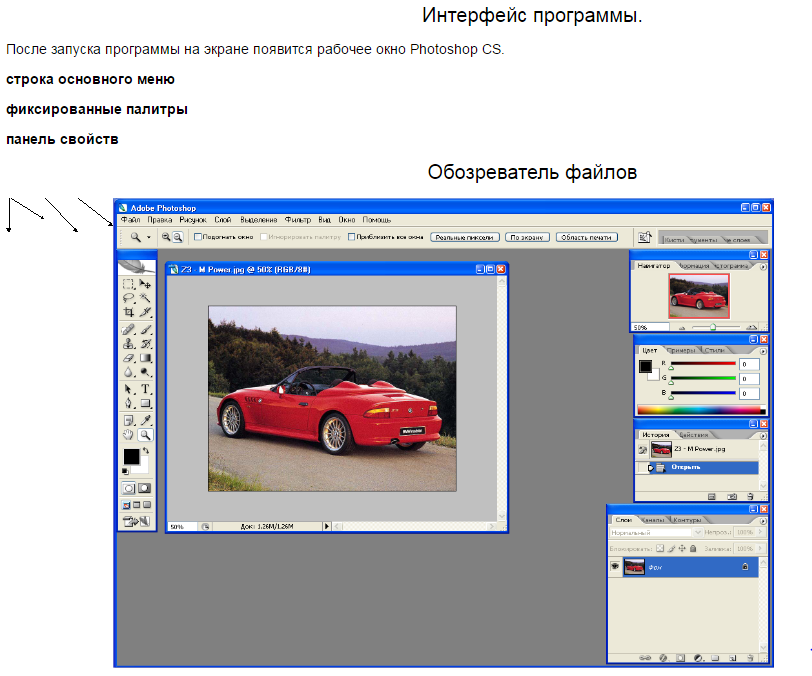
Task: Enable the 'Подогнать окно' checkbox
Action: coord(198,237)
